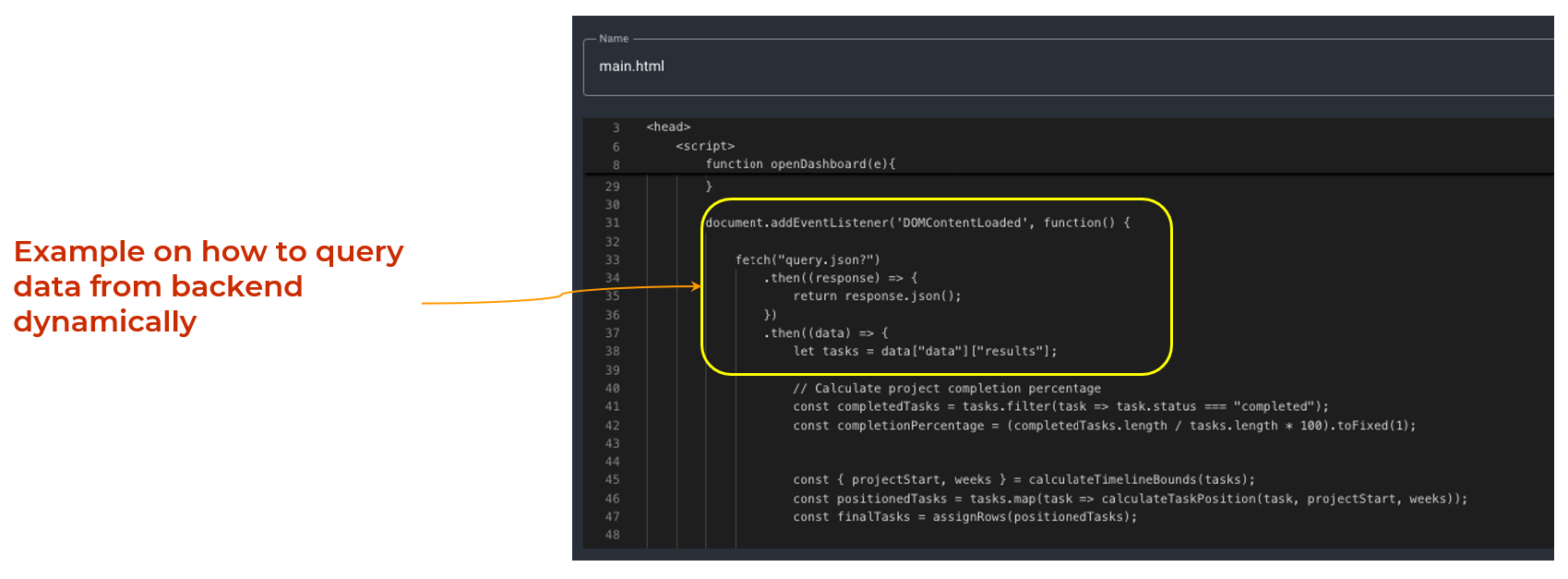1568x579 pixels.
Task: Click empty line 39 in the editor
Action: point(923,370)
